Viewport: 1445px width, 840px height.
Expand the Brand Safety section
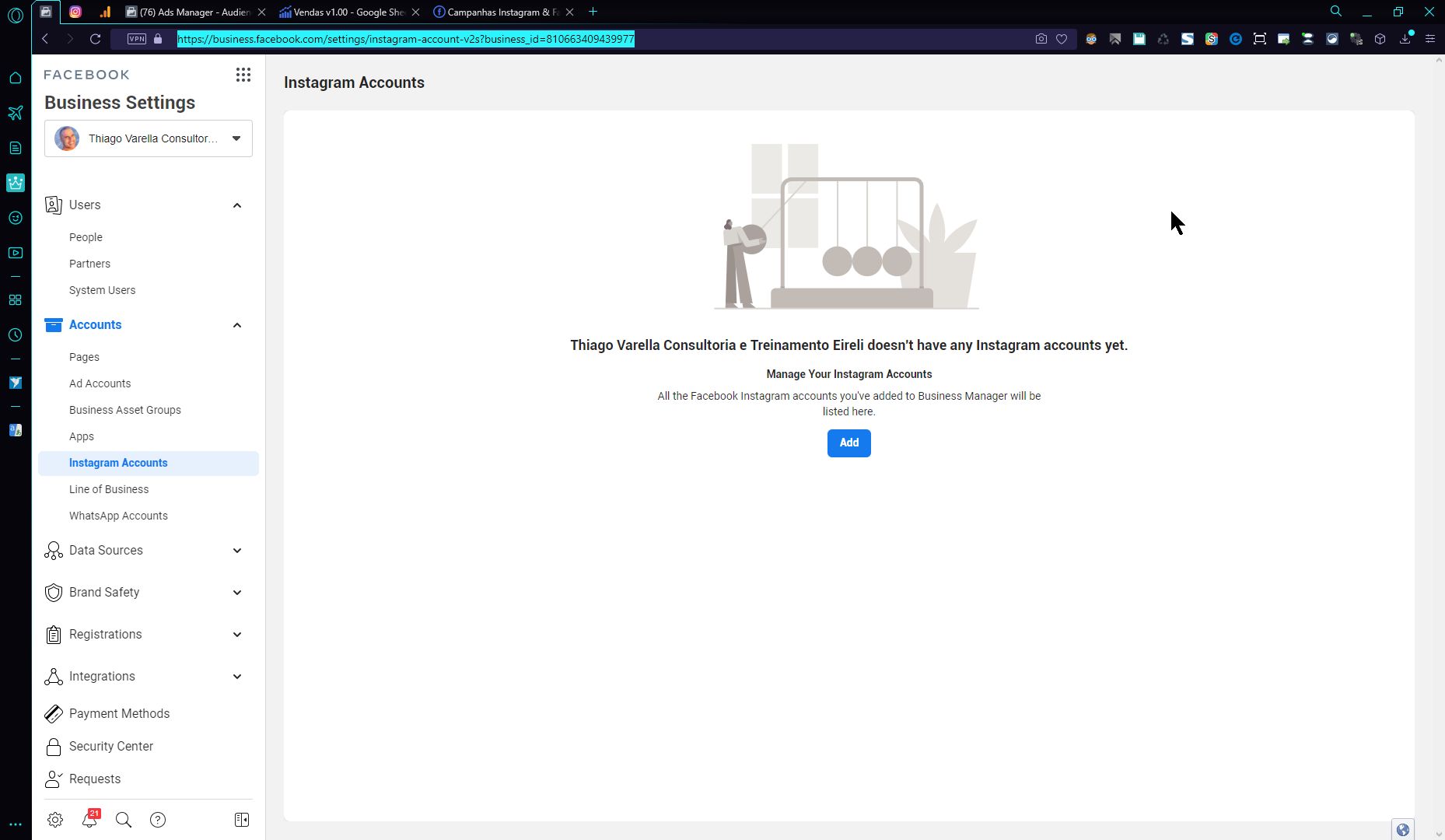237,593
